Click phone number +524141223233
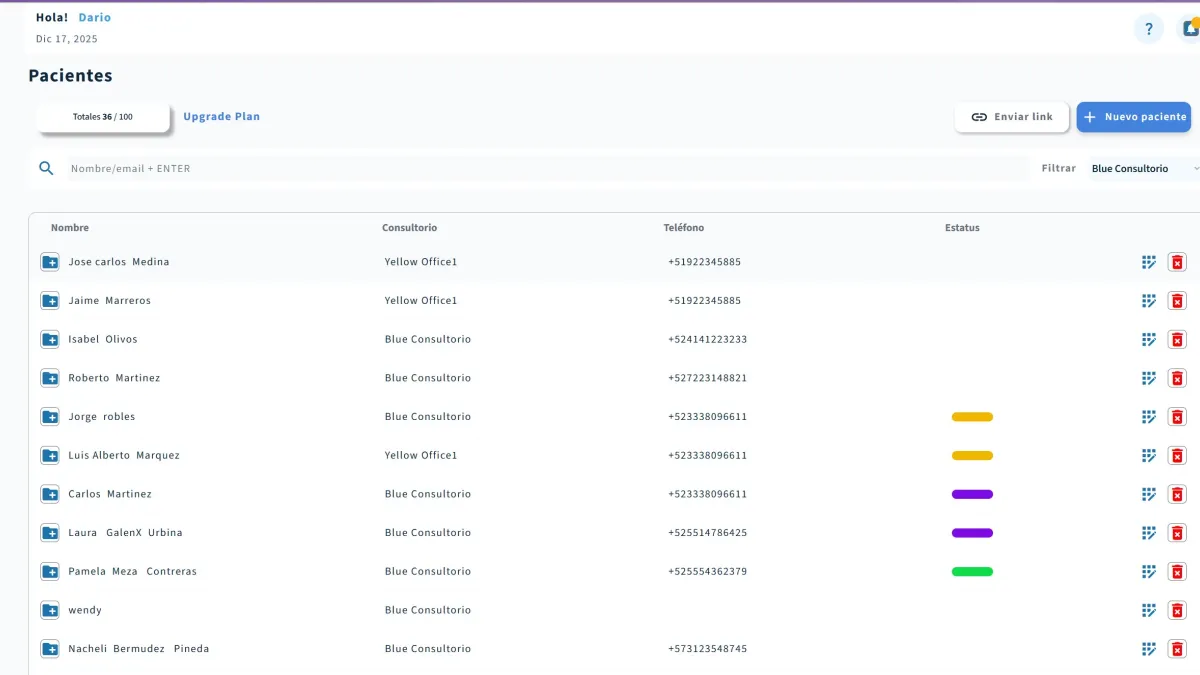 (x=707, y=340)
